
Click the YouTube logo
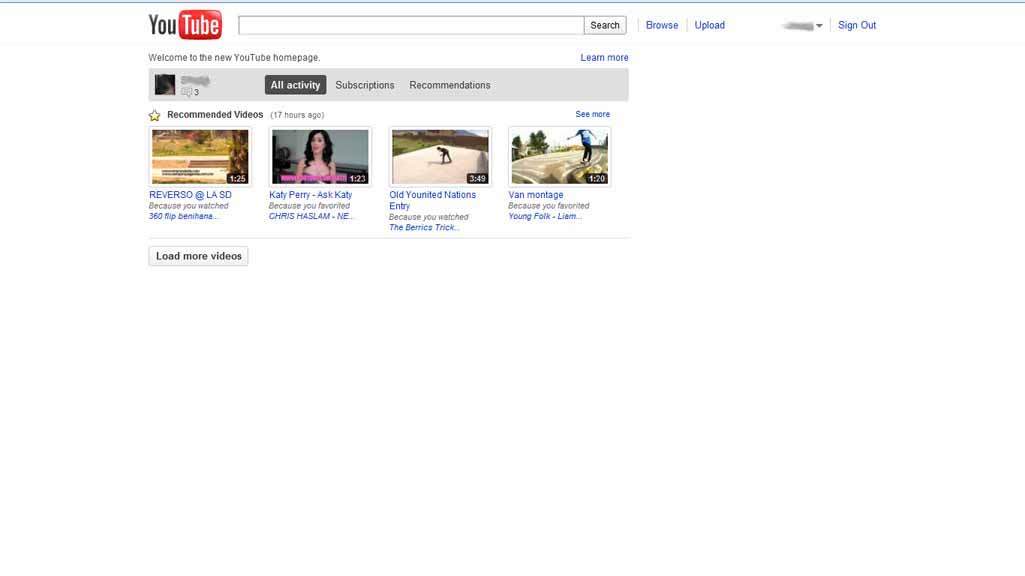(185, 25)
